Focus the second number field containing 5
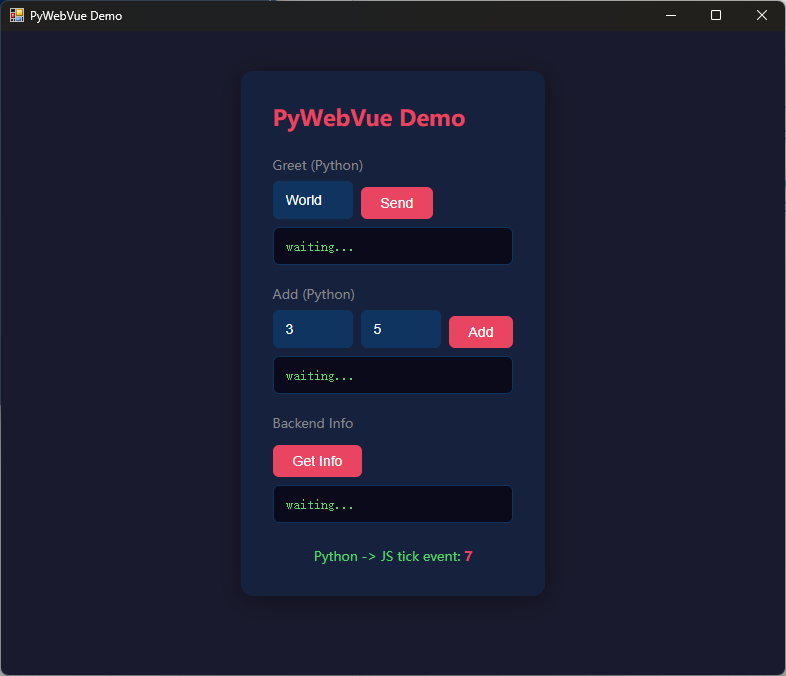Viewport: 786px width, 676px height. [x=401, y=329]
